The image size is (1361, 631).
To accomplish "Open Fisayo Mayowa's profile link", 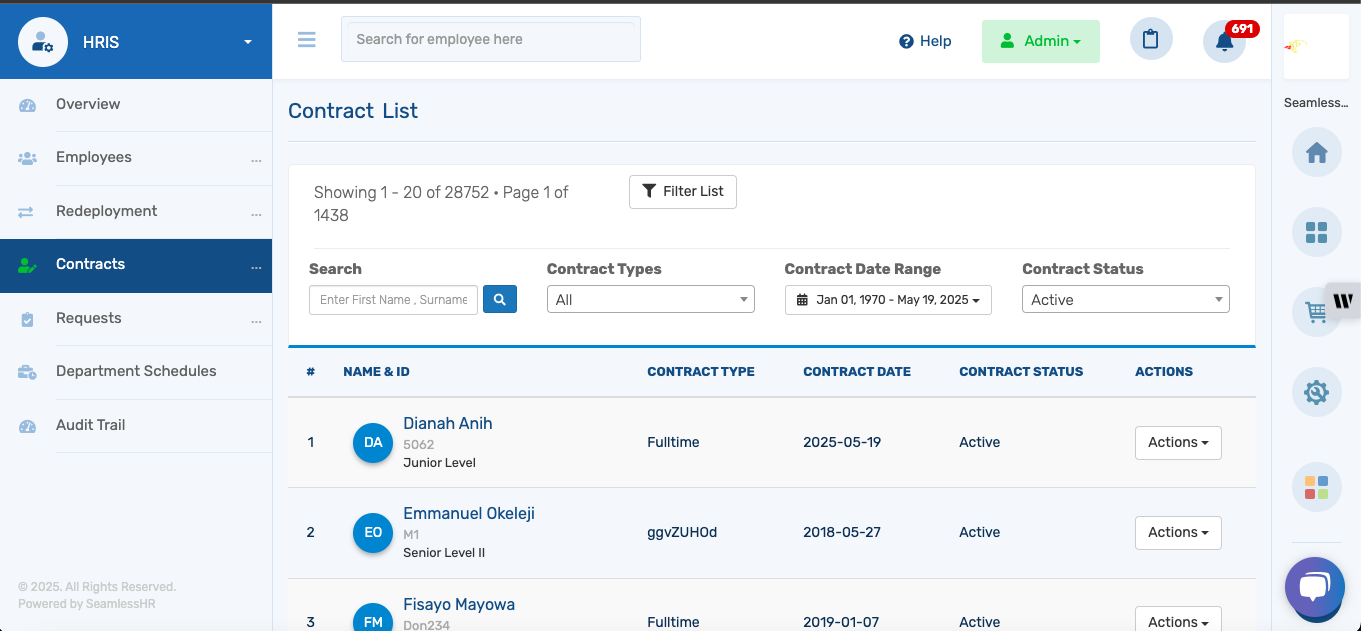I will (459, 605).
